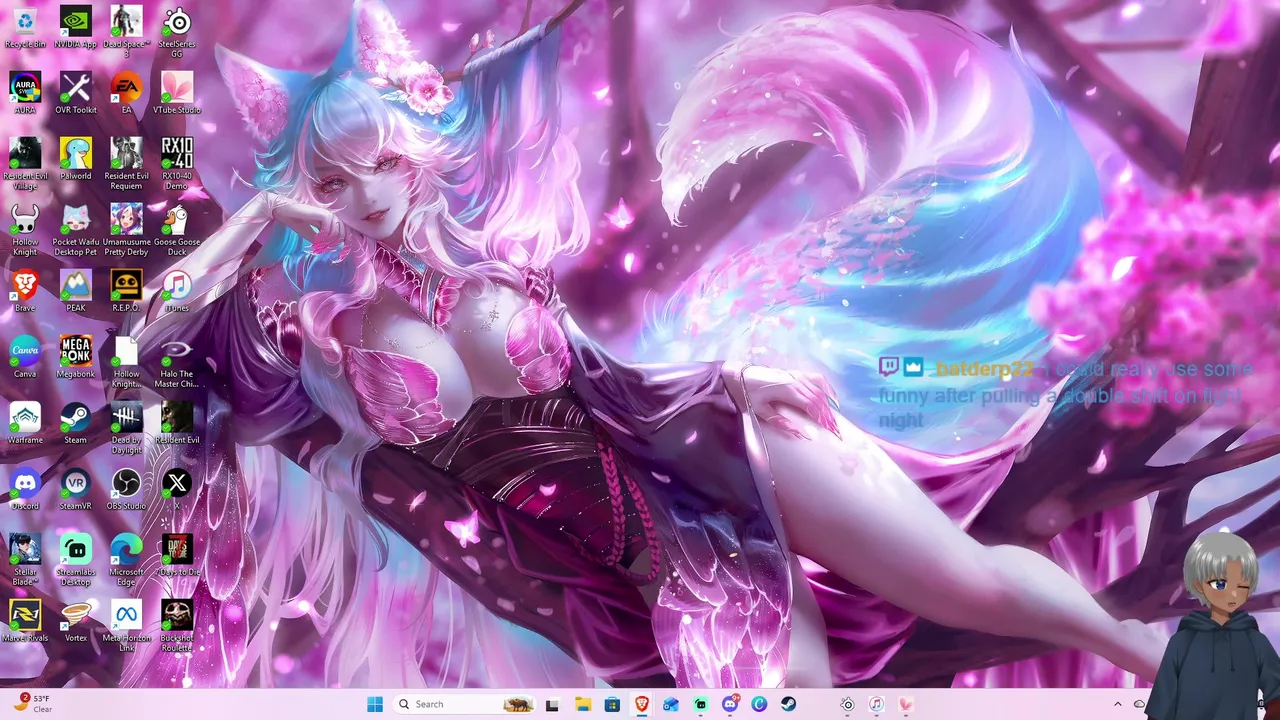Click the batderp22 chat username

[984, 369]
